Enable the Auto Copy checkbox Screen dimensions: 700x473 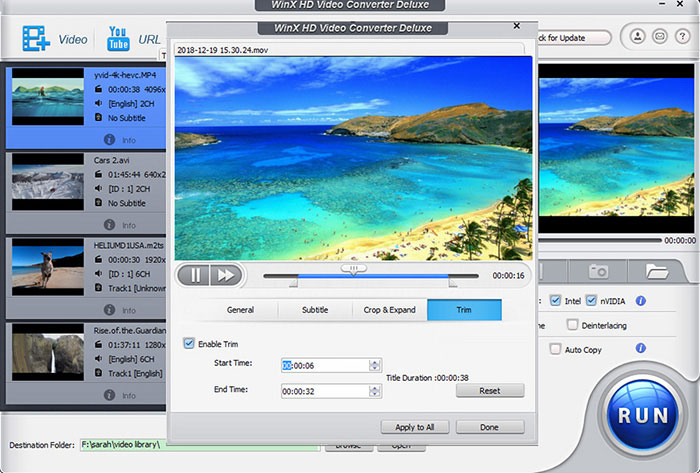(x=555, y=350)
